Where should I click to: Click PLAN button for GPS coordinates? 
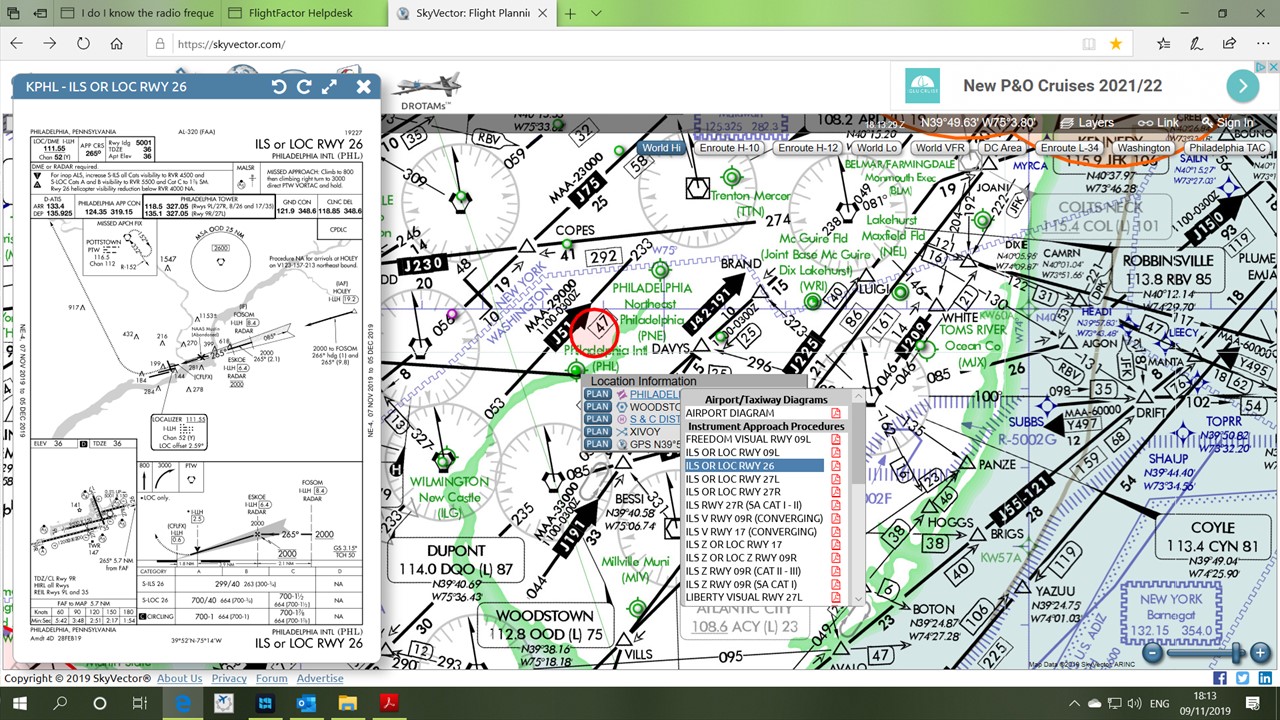(598, 444)
